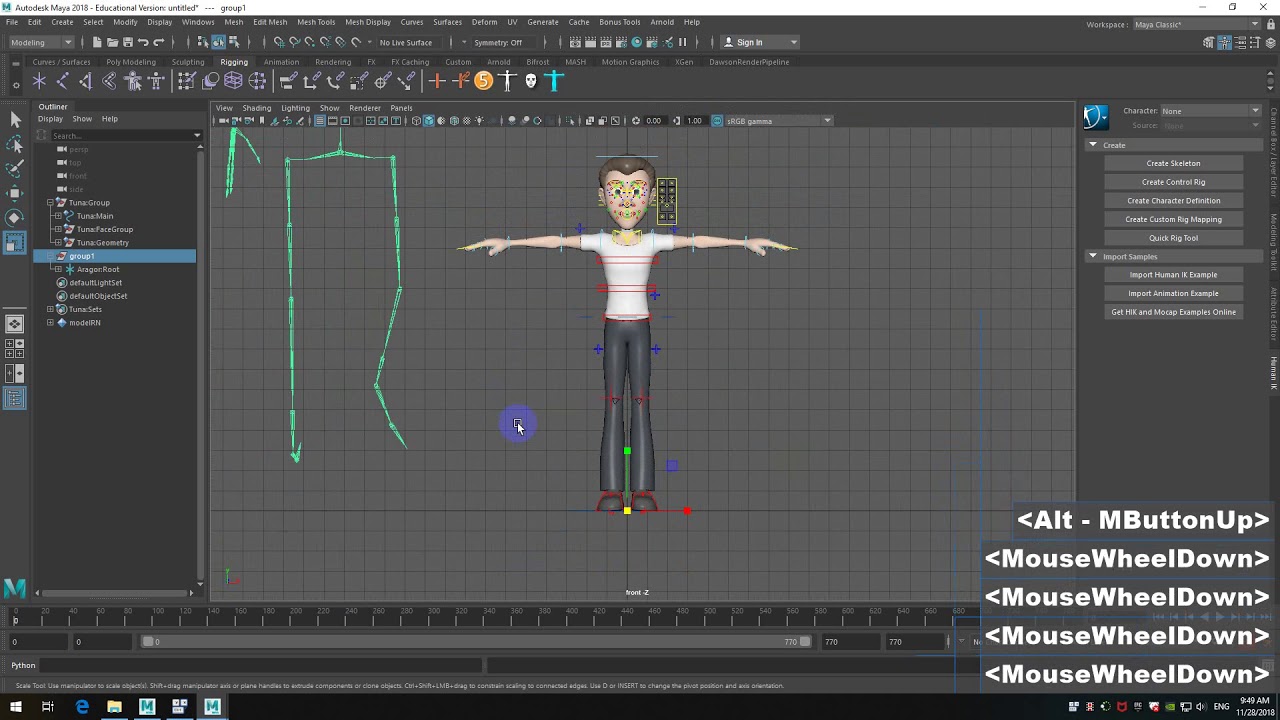Switch to the Sculpting shelf tab

pyautogui.click(x=188, y=62)
